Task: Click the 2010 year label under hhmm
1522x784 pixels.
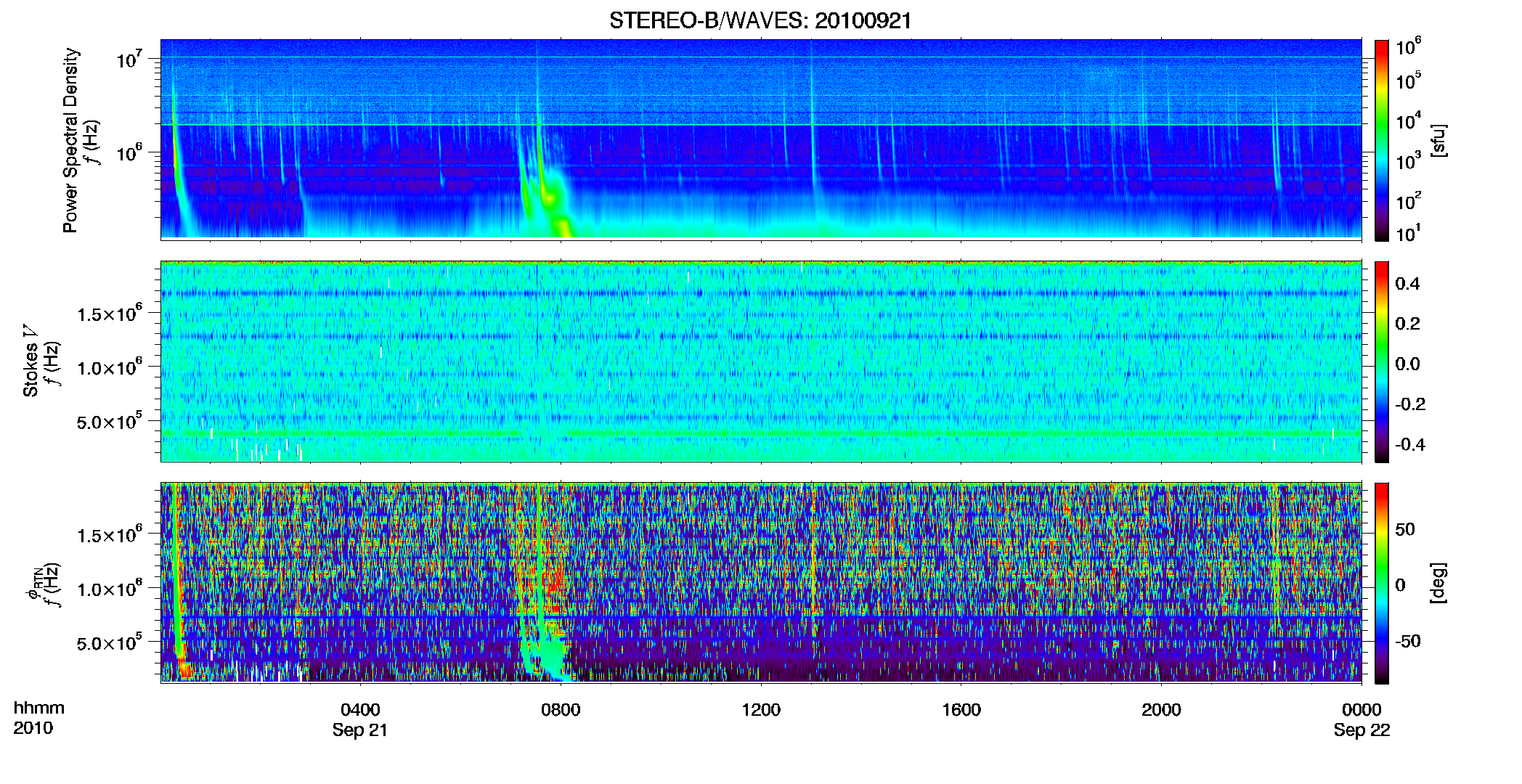Action: [33, 728]
